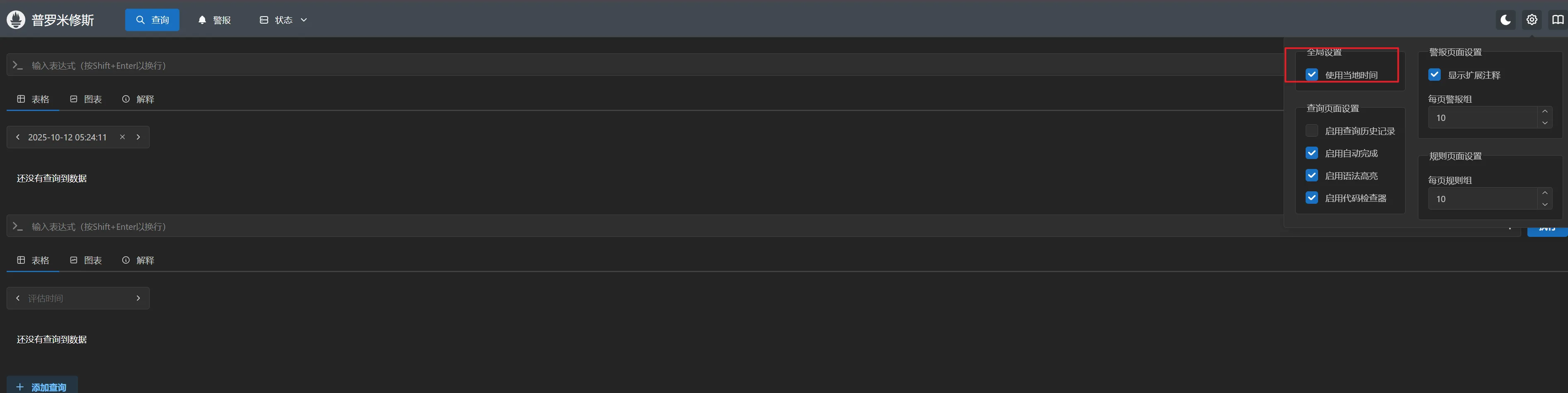Go to previous evaluation time in first panel
1568x393 pixels.
(x=18, y=137)
